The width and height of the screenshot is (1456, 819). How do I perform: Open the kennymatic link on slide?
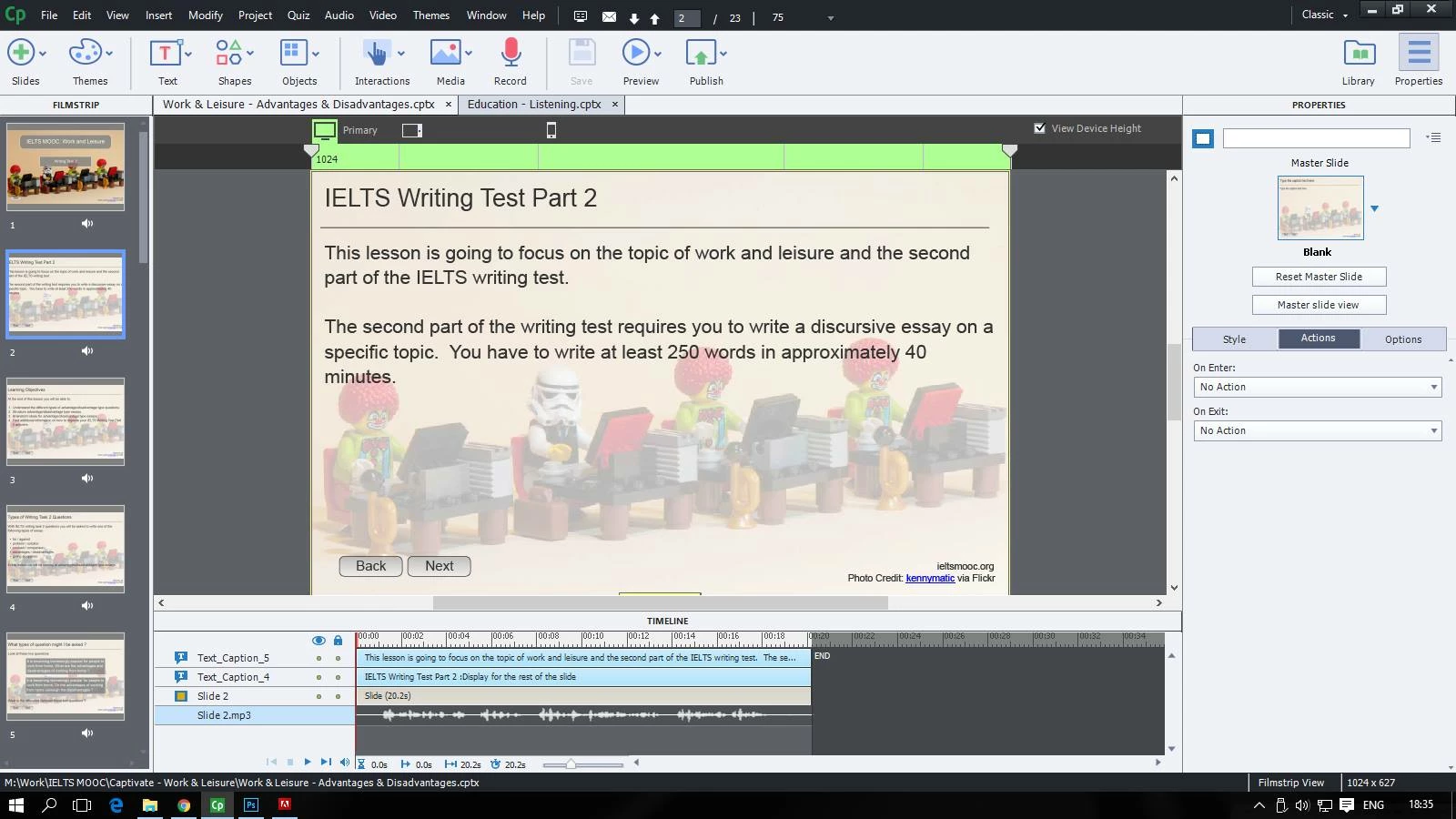pos(930,578)
